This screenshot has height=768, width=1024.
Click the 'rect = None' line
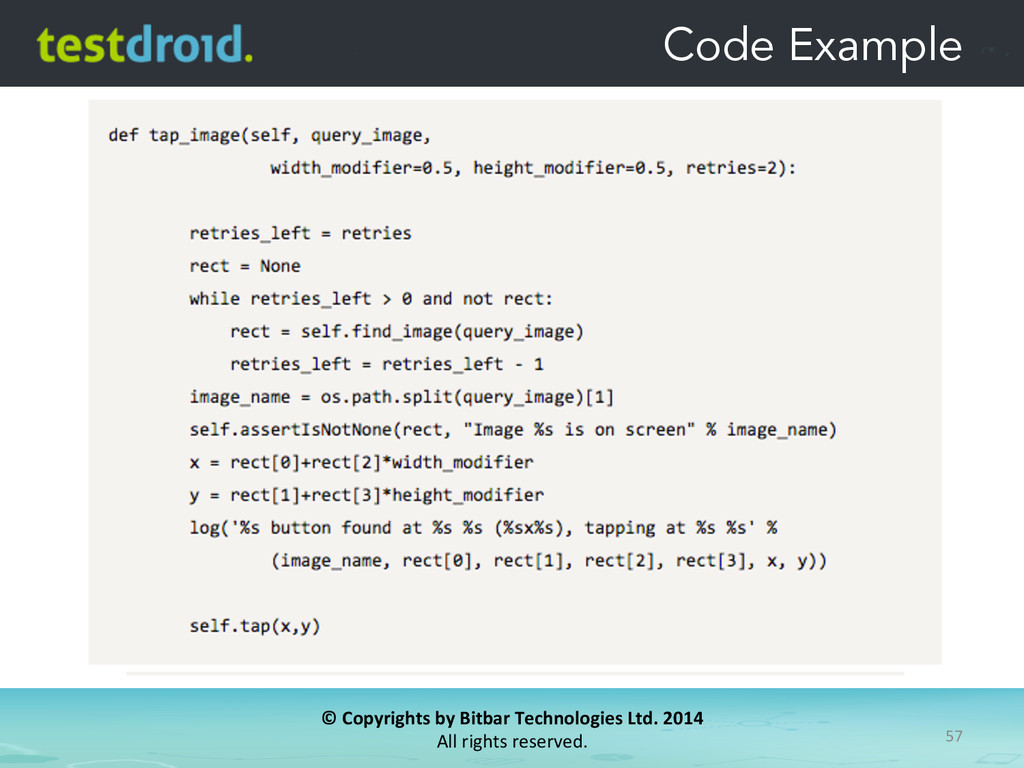(x=245, y=266)
